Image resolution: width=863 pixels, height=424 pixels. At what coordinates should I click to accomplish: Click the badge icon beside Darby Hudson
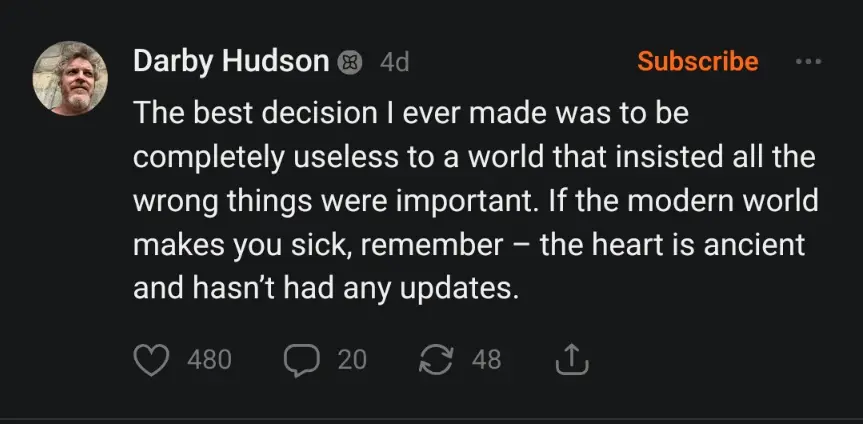349,62
